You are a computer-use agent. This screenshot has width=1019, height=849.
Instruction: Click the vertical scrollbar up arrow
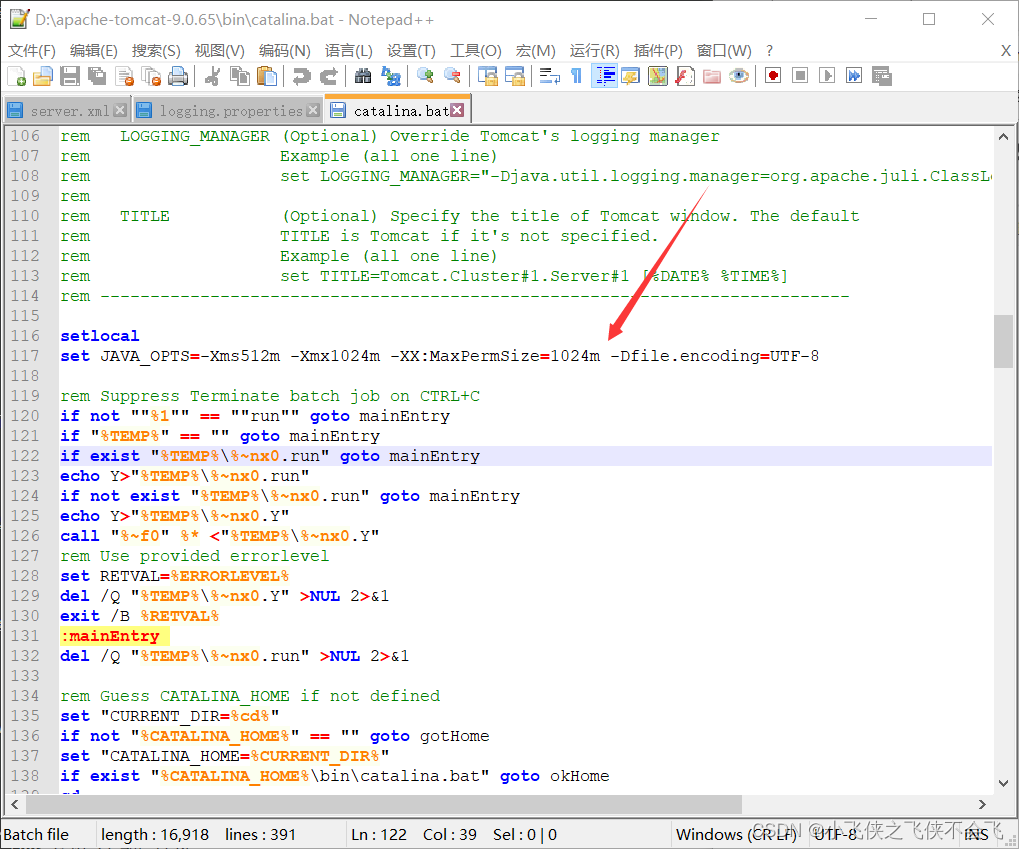[1003, 137]
